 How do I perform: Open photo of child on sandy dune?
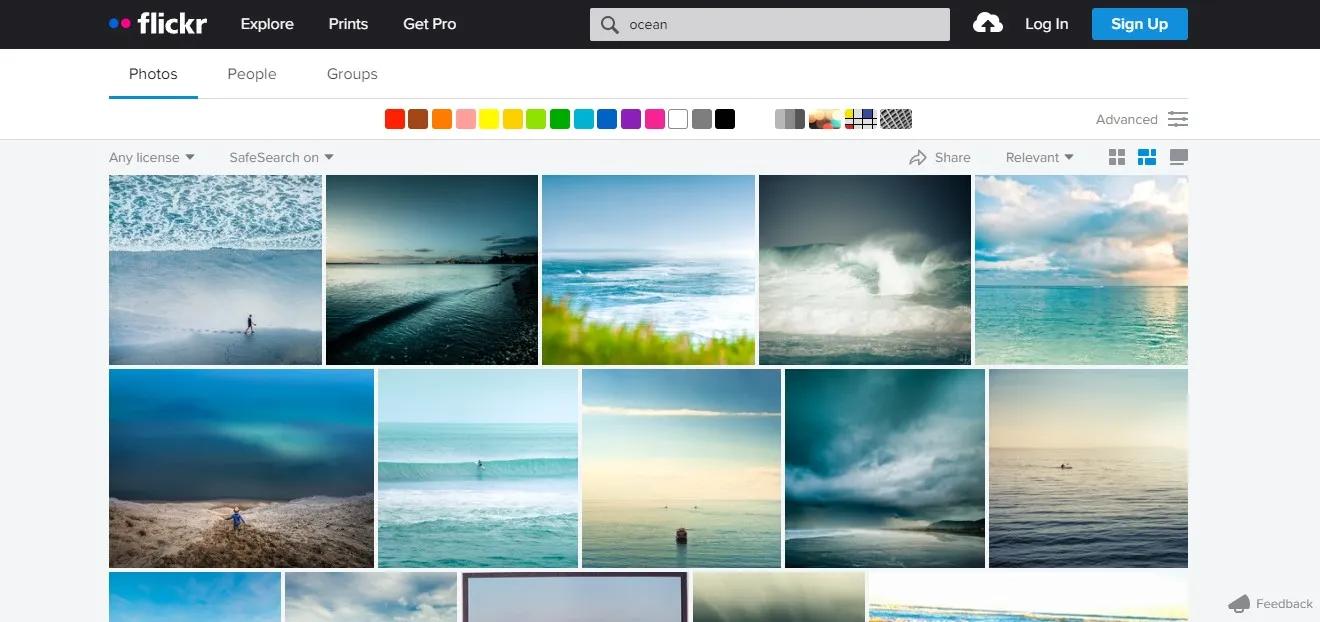tap(241, 468)
